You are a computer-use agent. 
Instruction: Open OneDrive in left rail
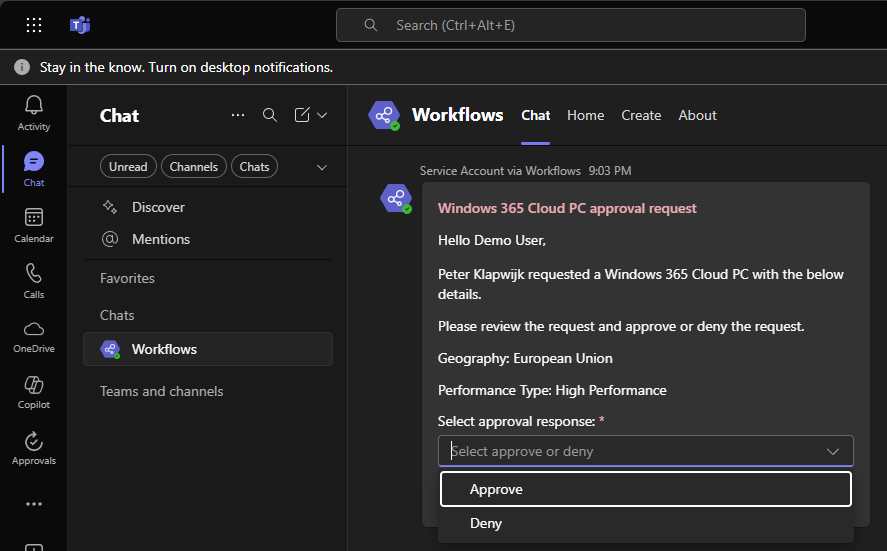[34, 337]
